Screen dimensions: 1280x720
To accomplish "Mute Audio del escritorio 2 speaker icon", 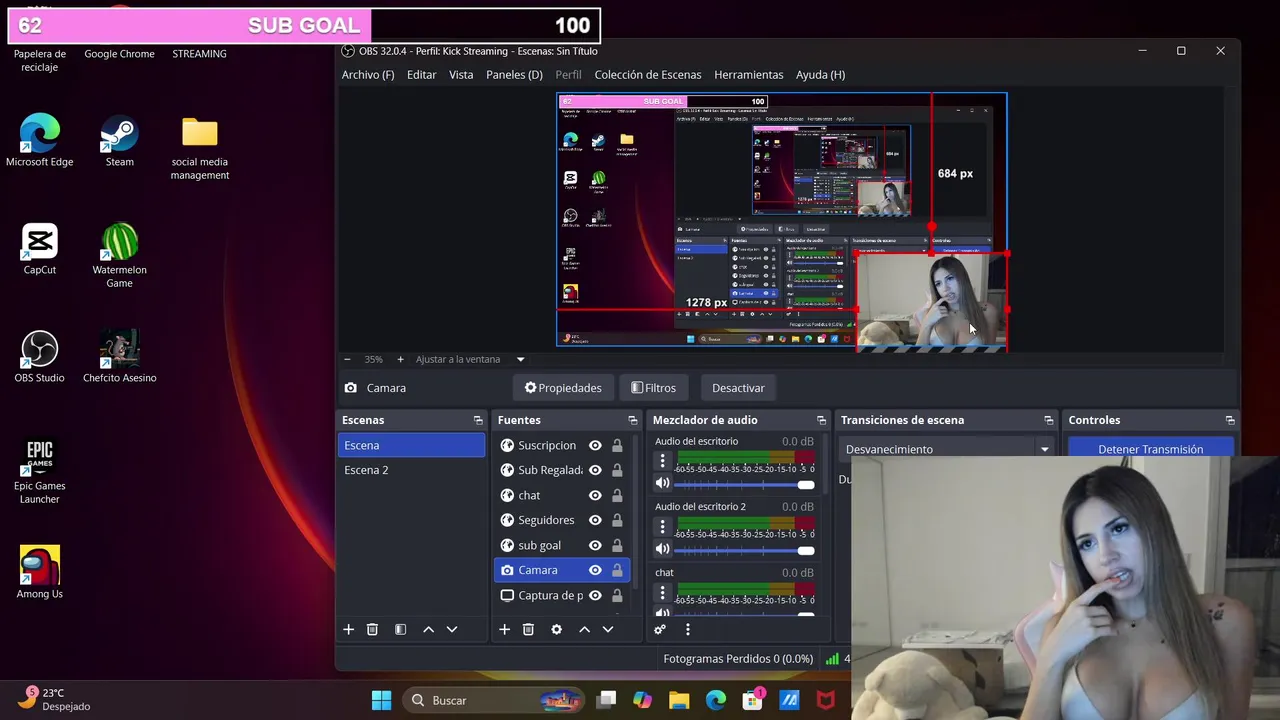I will [662, 549].
